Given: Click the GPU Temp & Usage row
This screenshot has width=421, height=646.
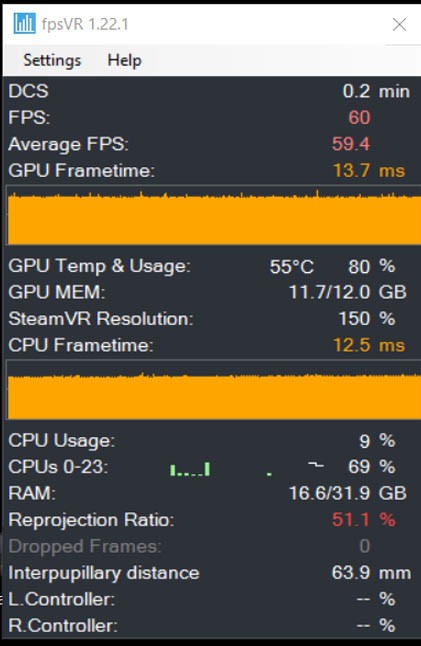Looking at the screenshot, I should 210,266.
